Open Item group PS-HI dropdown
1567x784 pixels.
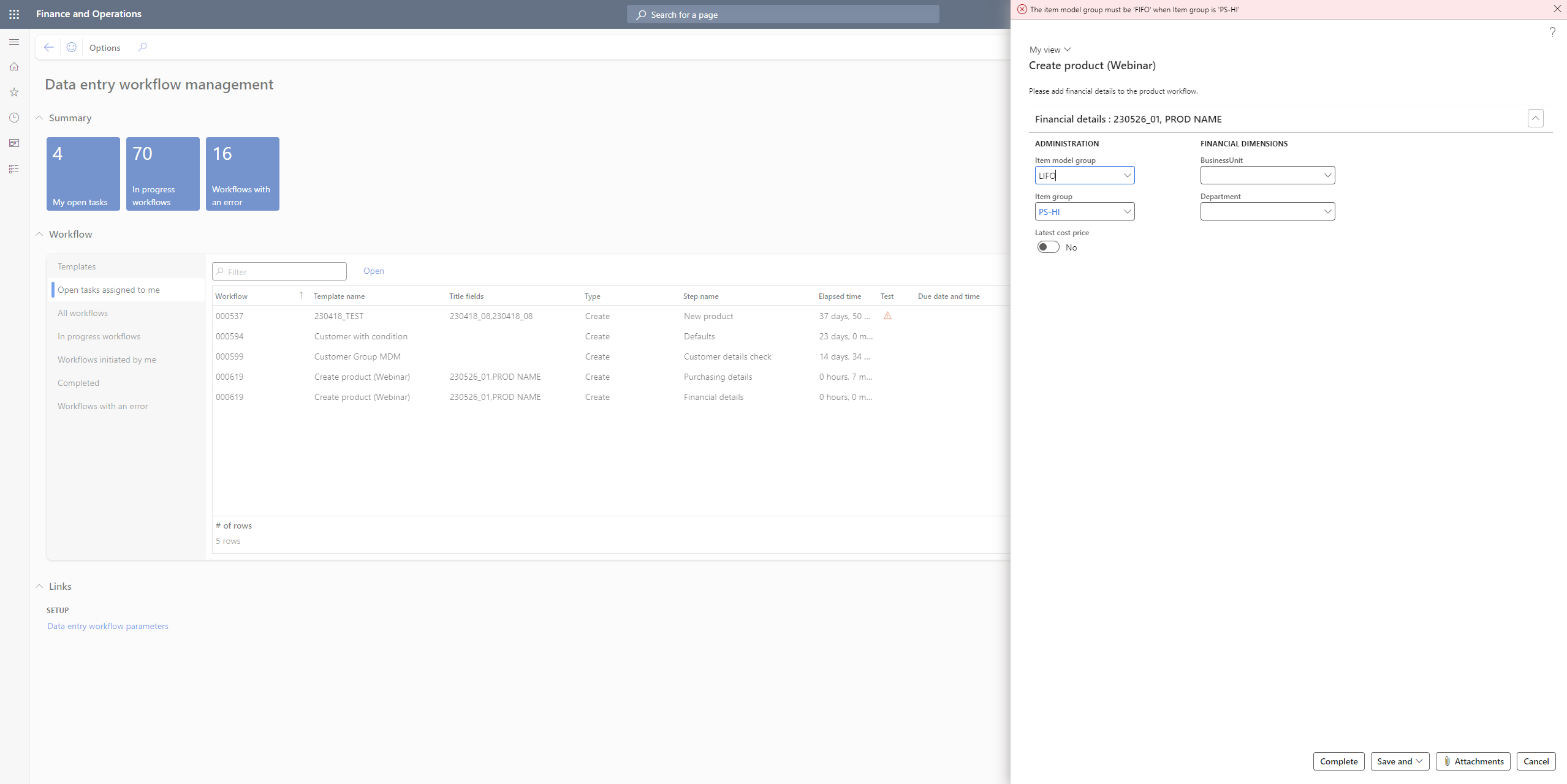tap(1126, 211)
